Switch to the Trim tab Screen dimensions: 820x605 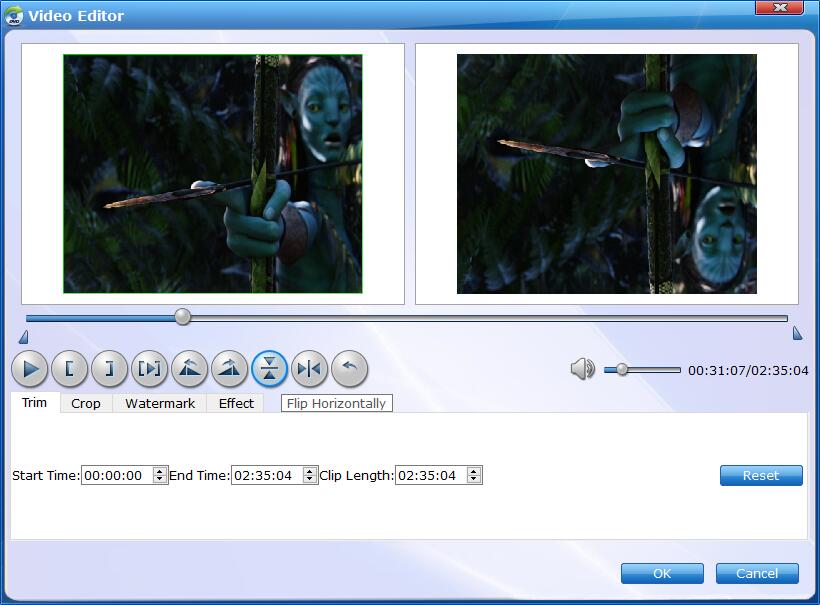pos(35,403)
